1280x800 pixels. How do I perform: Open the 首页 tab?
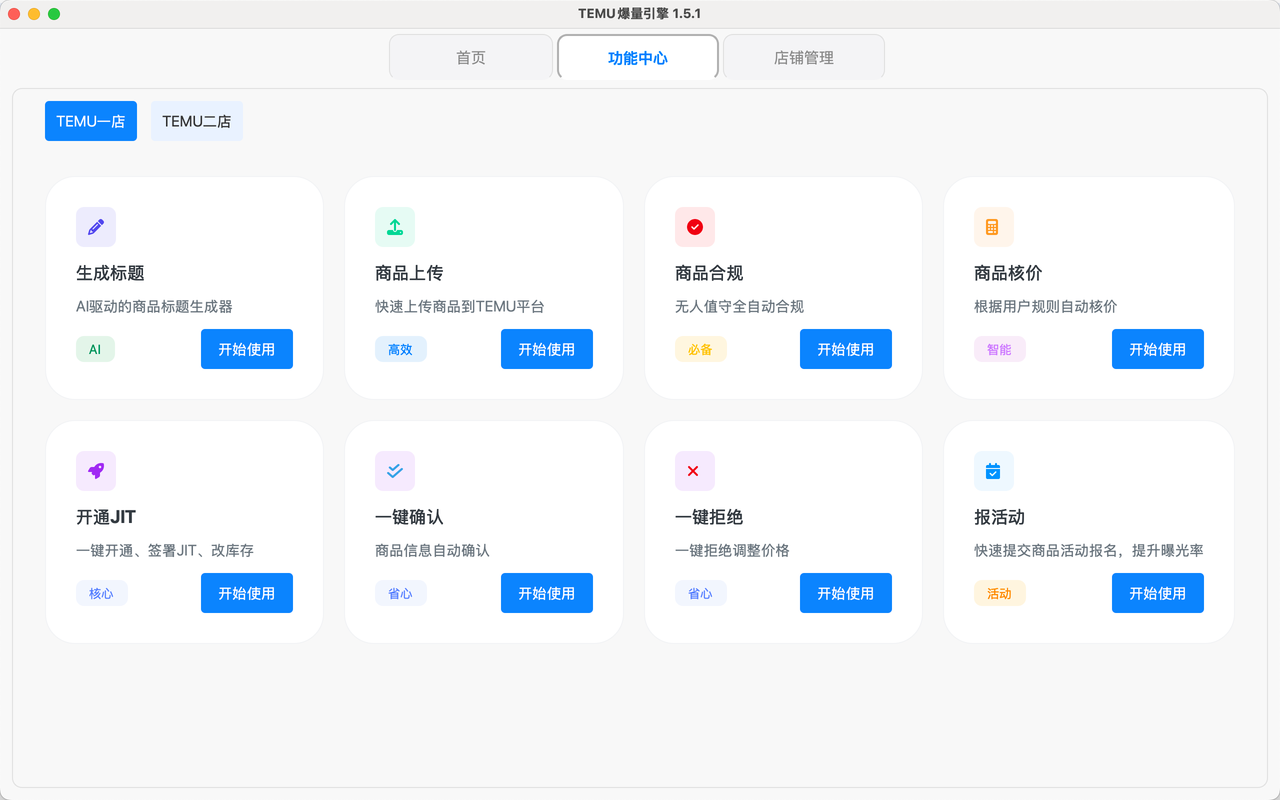(470, 57)
